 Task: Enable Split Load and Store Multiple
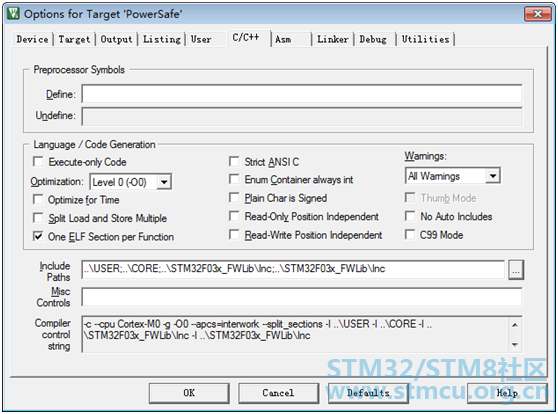[38, 218]
